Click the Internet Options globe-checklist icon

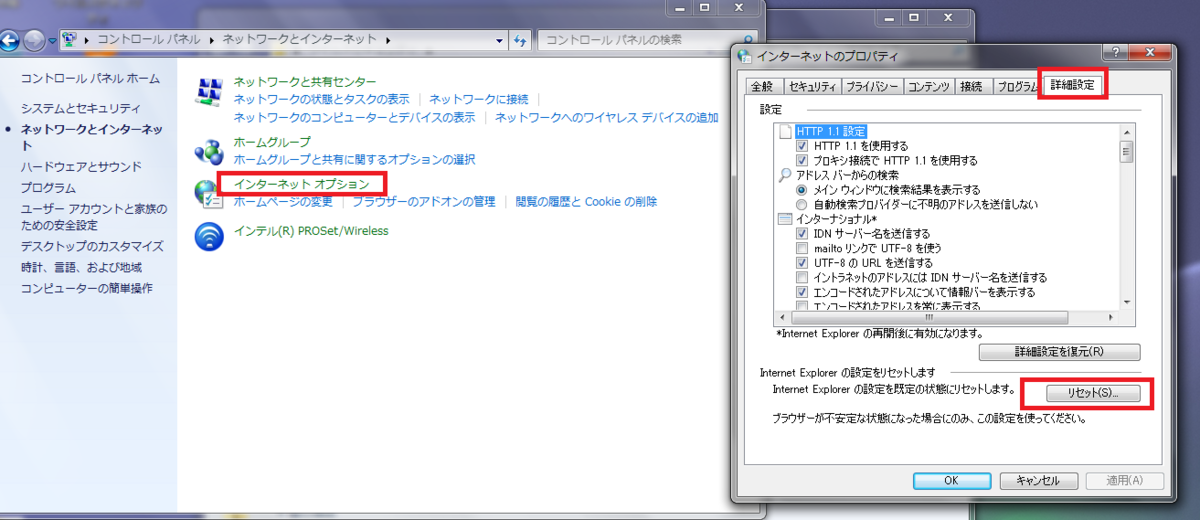[x=209, y=193]
